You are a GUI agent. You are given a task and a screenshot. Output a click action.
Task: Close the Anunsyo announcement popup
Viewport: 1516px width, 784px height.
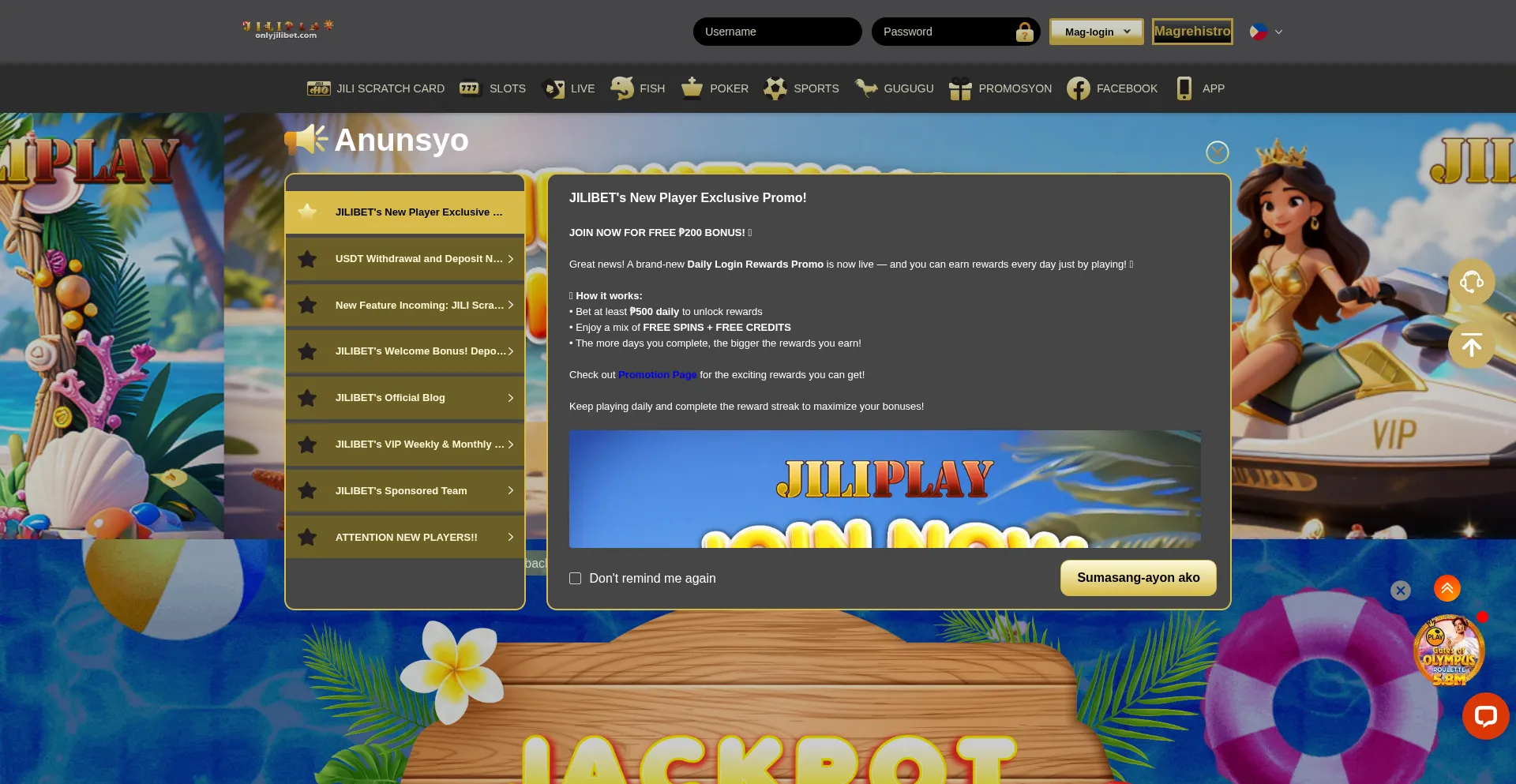click(x=1218, y=152)
